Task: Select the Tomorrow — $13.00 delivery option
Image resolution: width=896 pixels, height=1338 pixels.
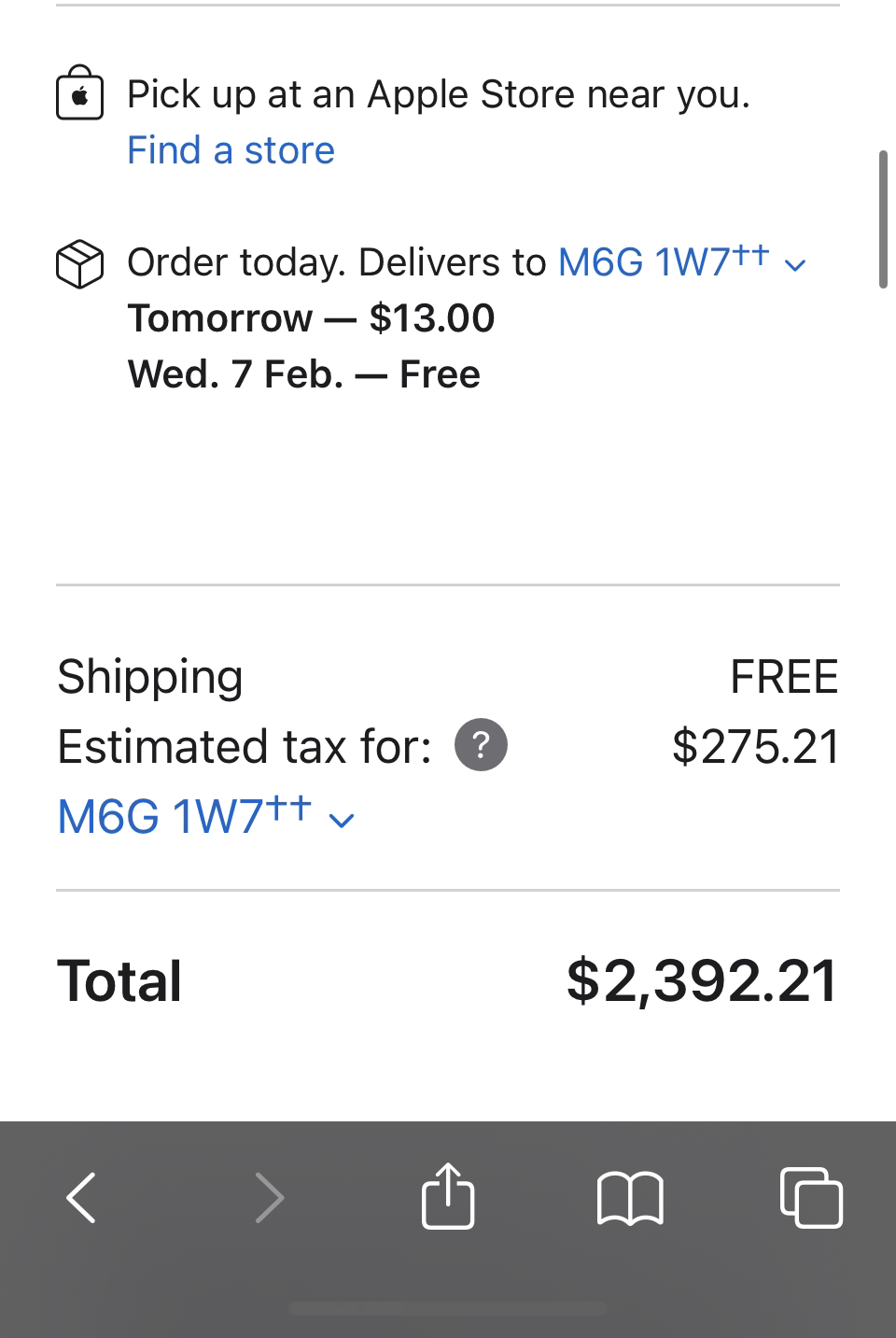Action: pos(311,318)
